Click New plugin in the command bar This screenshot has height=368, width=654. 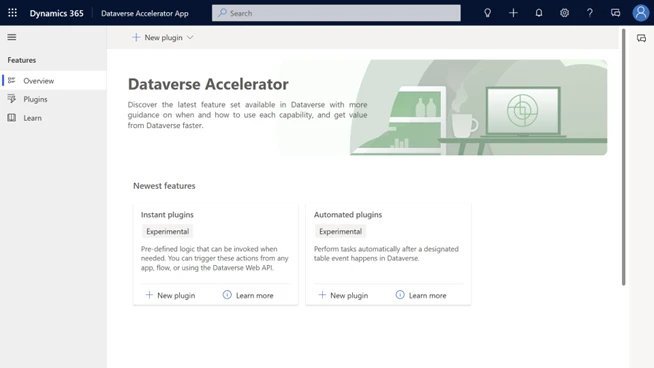coord(163,38)
